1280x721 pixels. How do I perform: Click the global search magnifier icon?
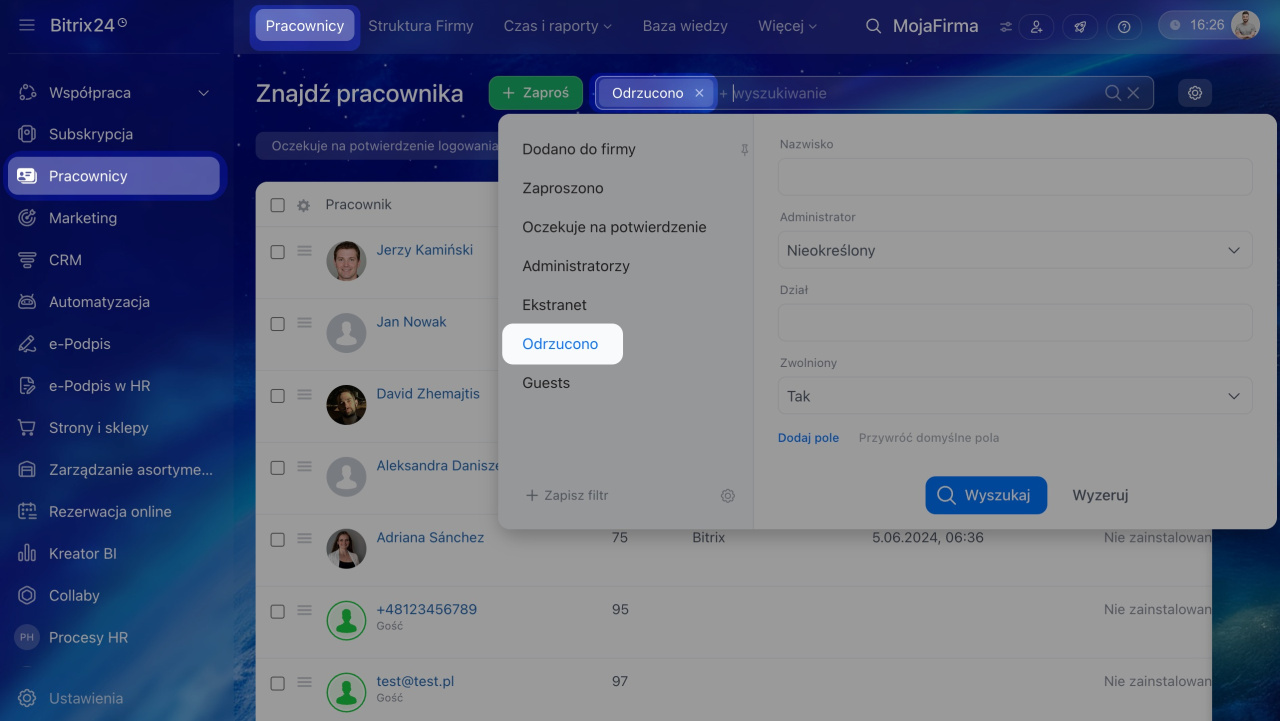(874, 26)
